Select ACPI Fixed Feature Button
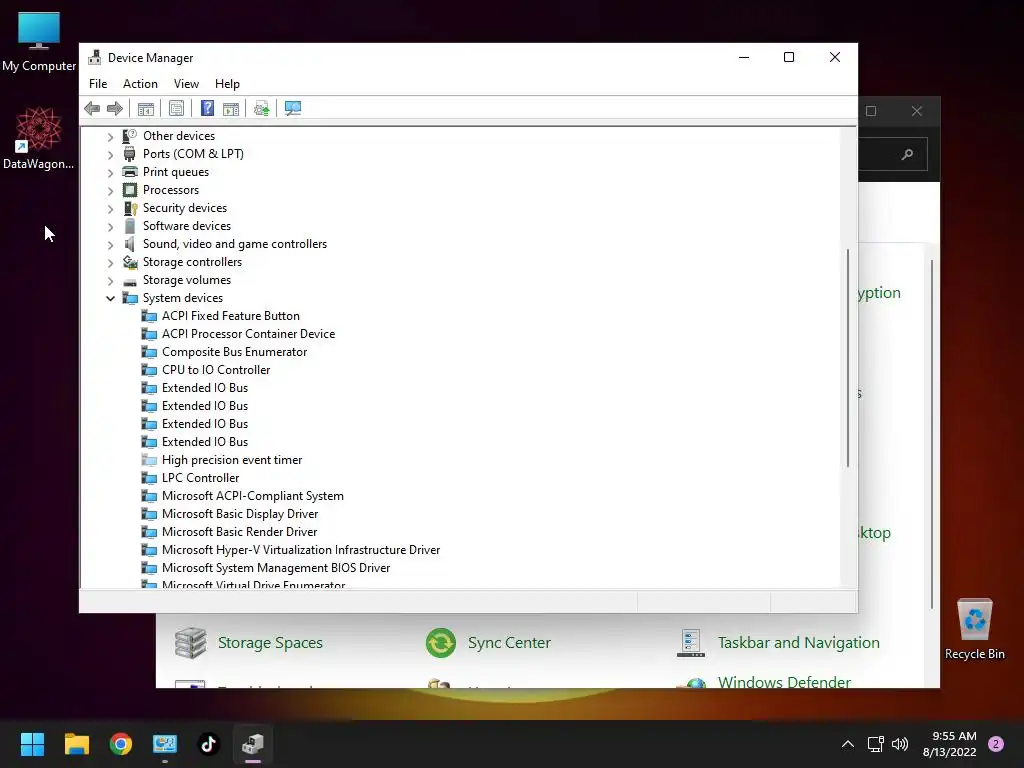 [231, 316]
